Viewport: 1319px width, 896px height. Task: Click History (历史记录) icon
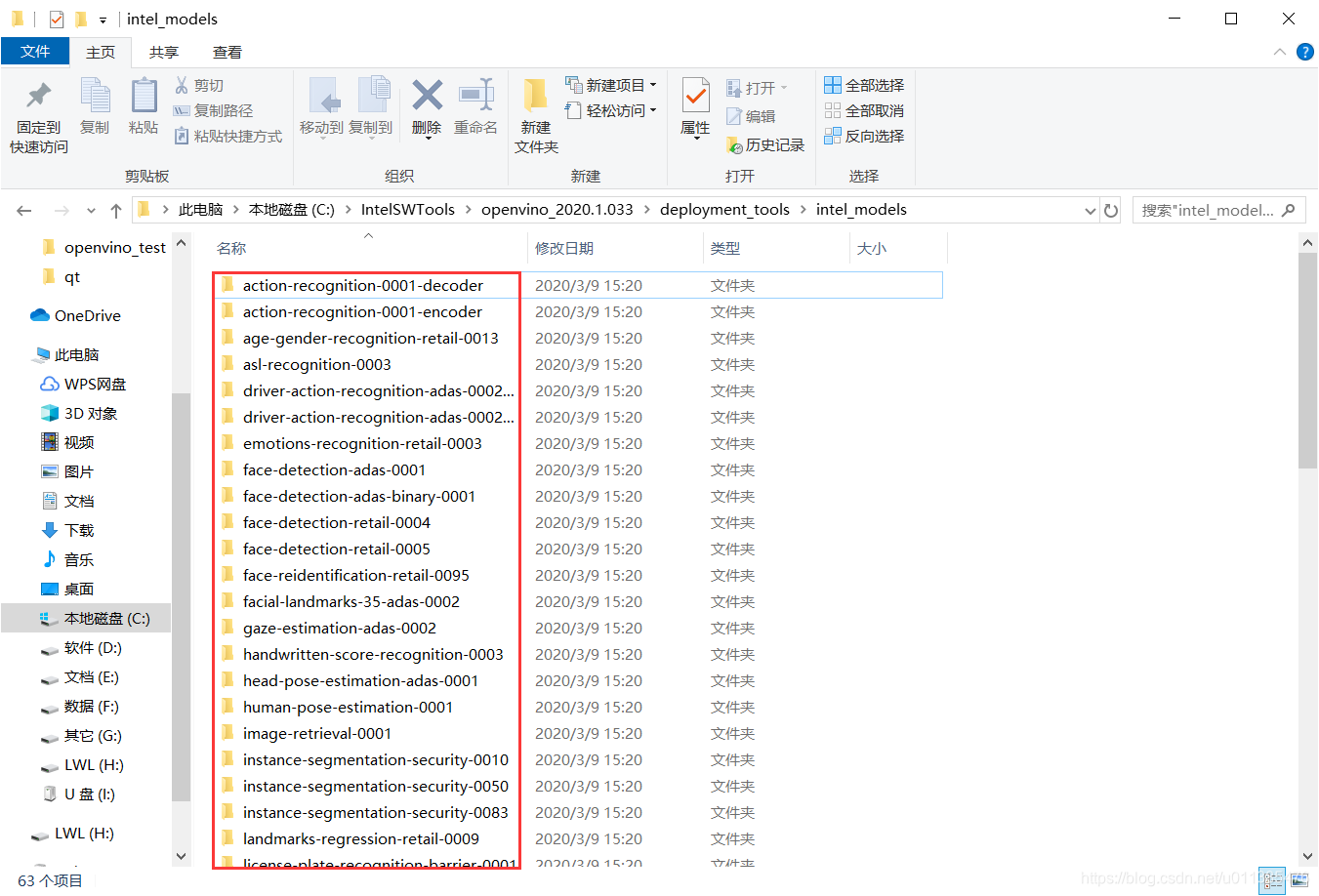[x=765, y=144]
